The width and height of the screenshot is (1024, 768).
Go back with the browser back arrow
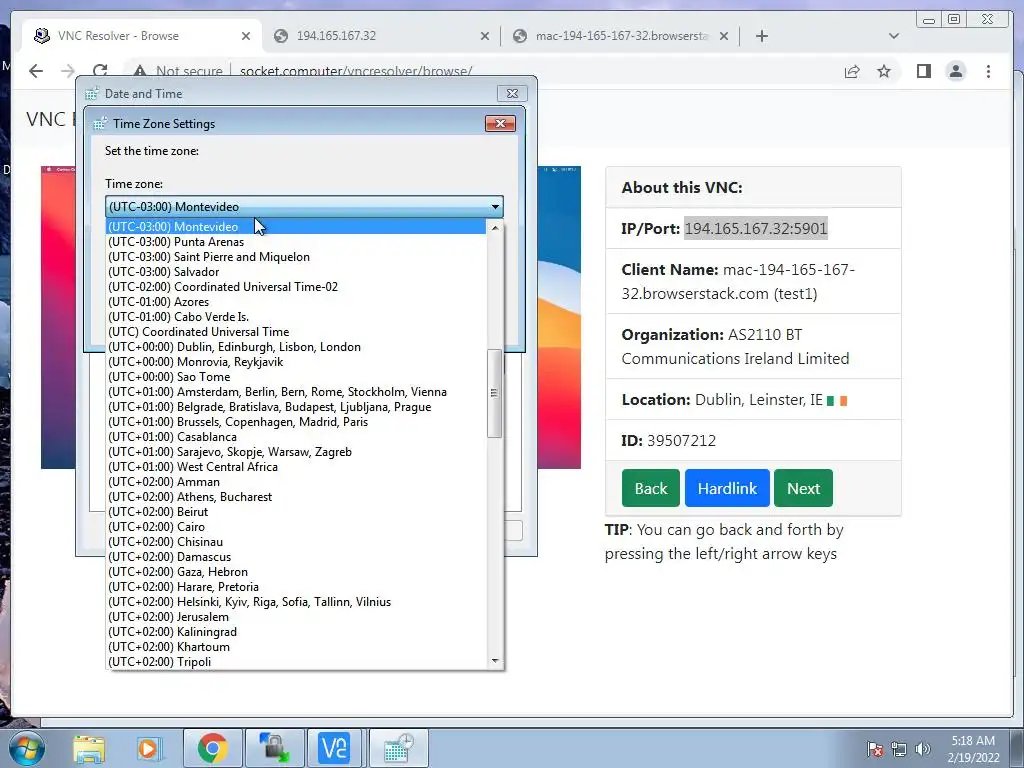(36, 71)
